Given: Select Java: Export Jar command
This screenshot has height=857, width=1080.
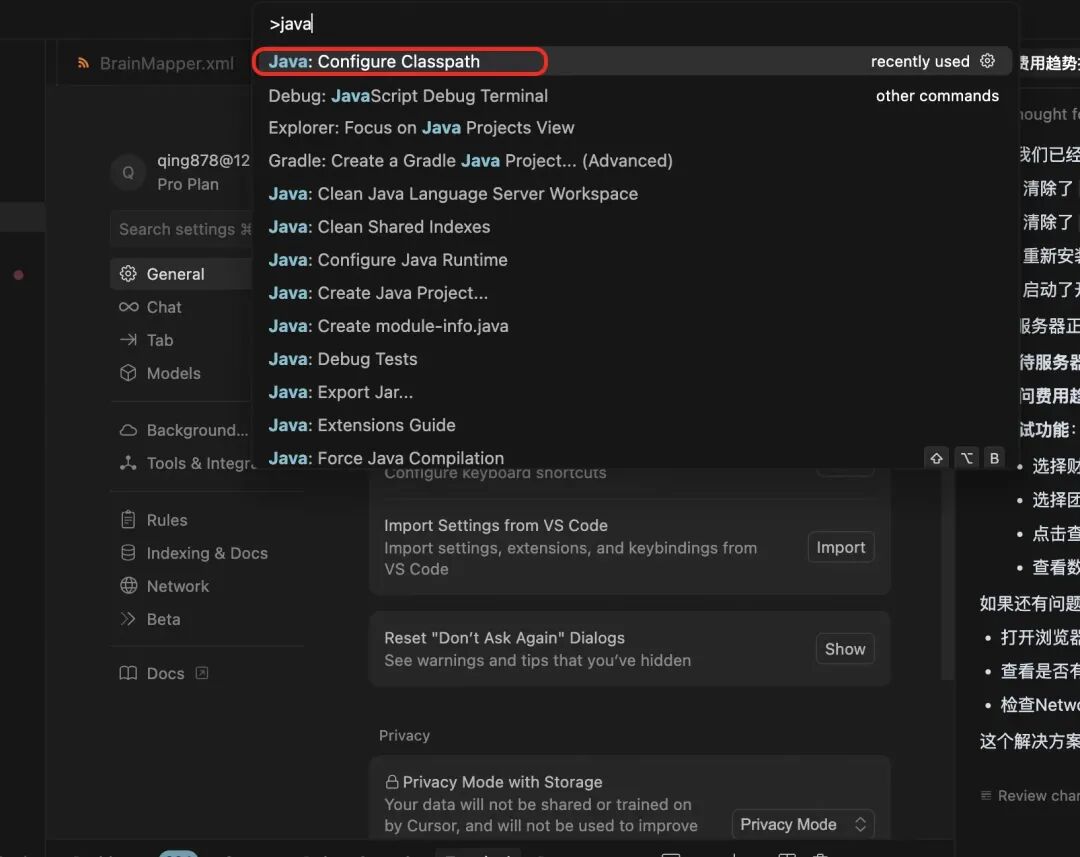Looking at the screenshot, I should pos(632,392).
